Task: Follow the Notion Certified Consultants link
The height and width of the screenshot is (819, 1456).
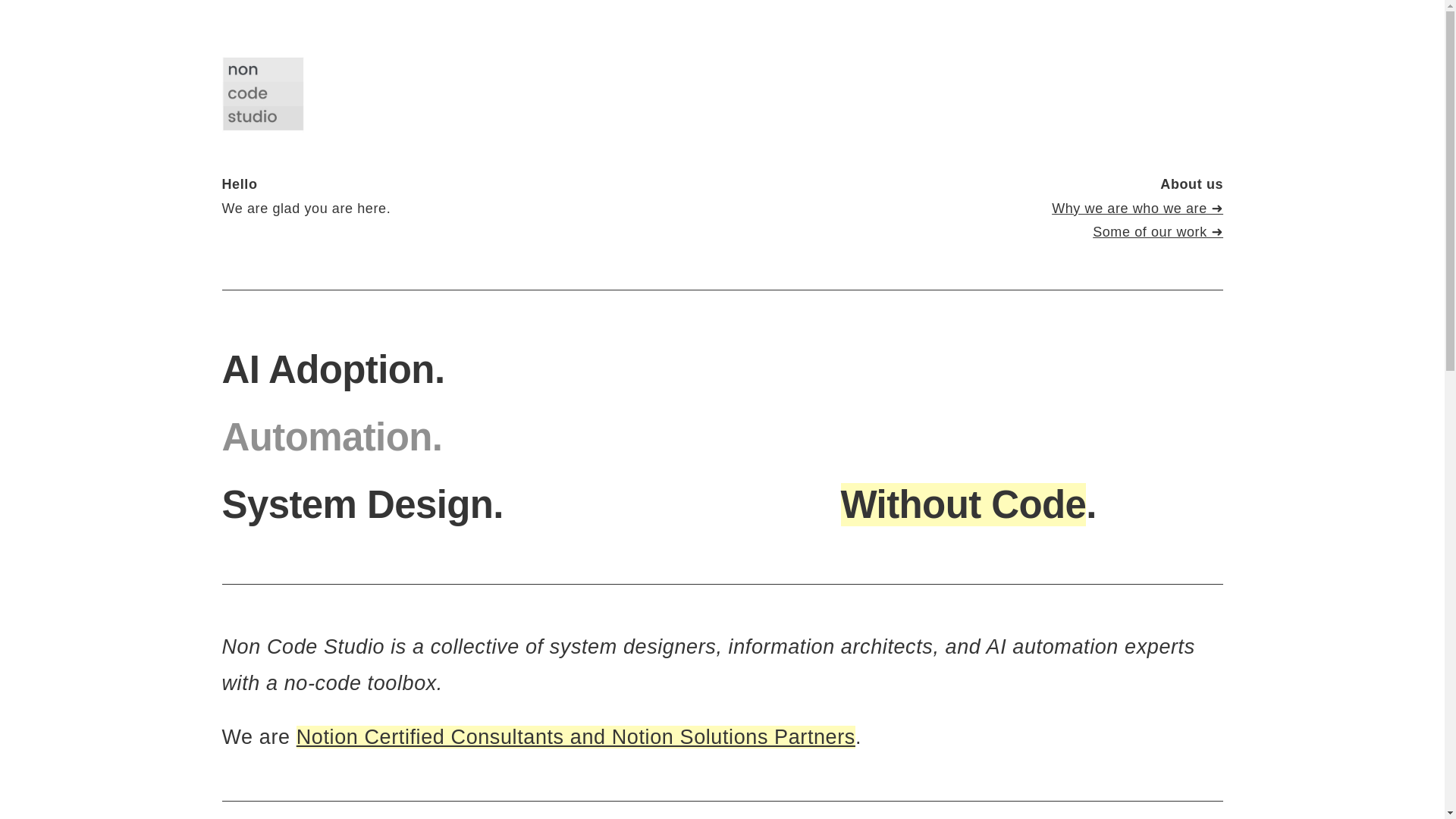Action: pyautogui.click(x=576, y=737)
